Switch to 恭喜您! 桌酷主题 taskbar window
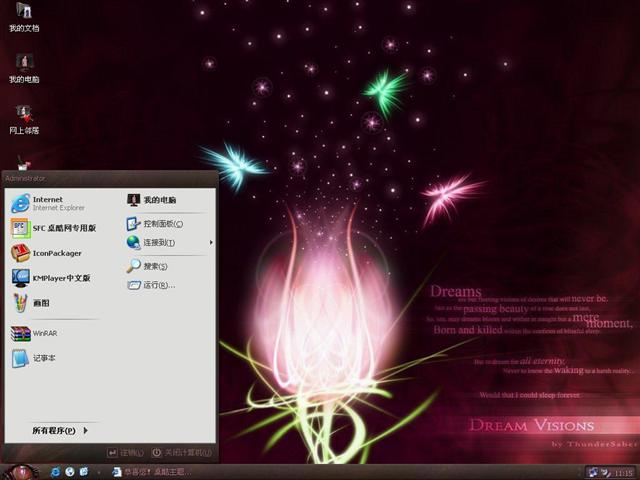Screen dimensions: 640x480 point(152,472)
